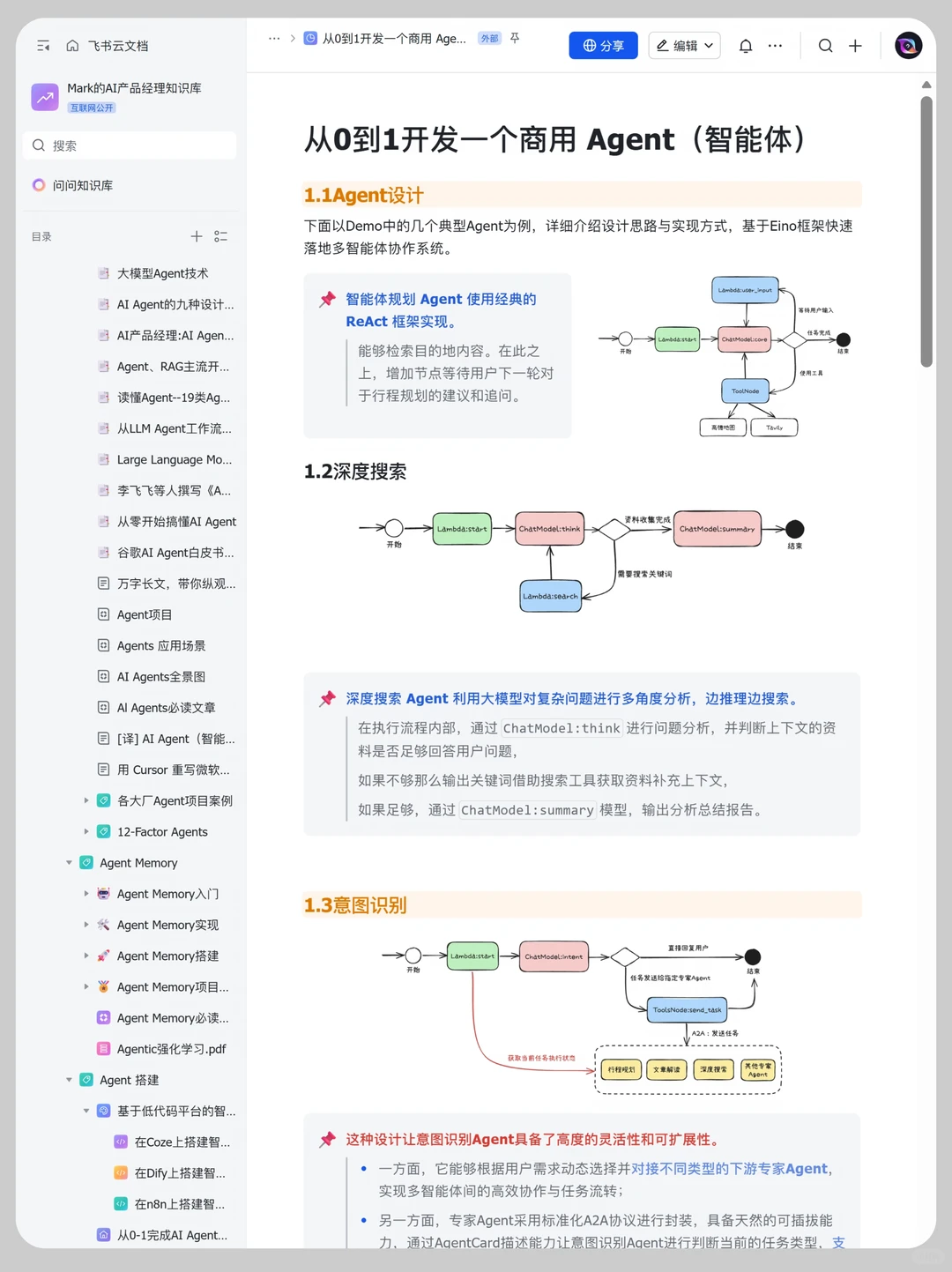Viewport: 952px width, 1272px height.
Task: Open Mark的AI产品经理知识库 wiki logo
Action: pos(45,96)
